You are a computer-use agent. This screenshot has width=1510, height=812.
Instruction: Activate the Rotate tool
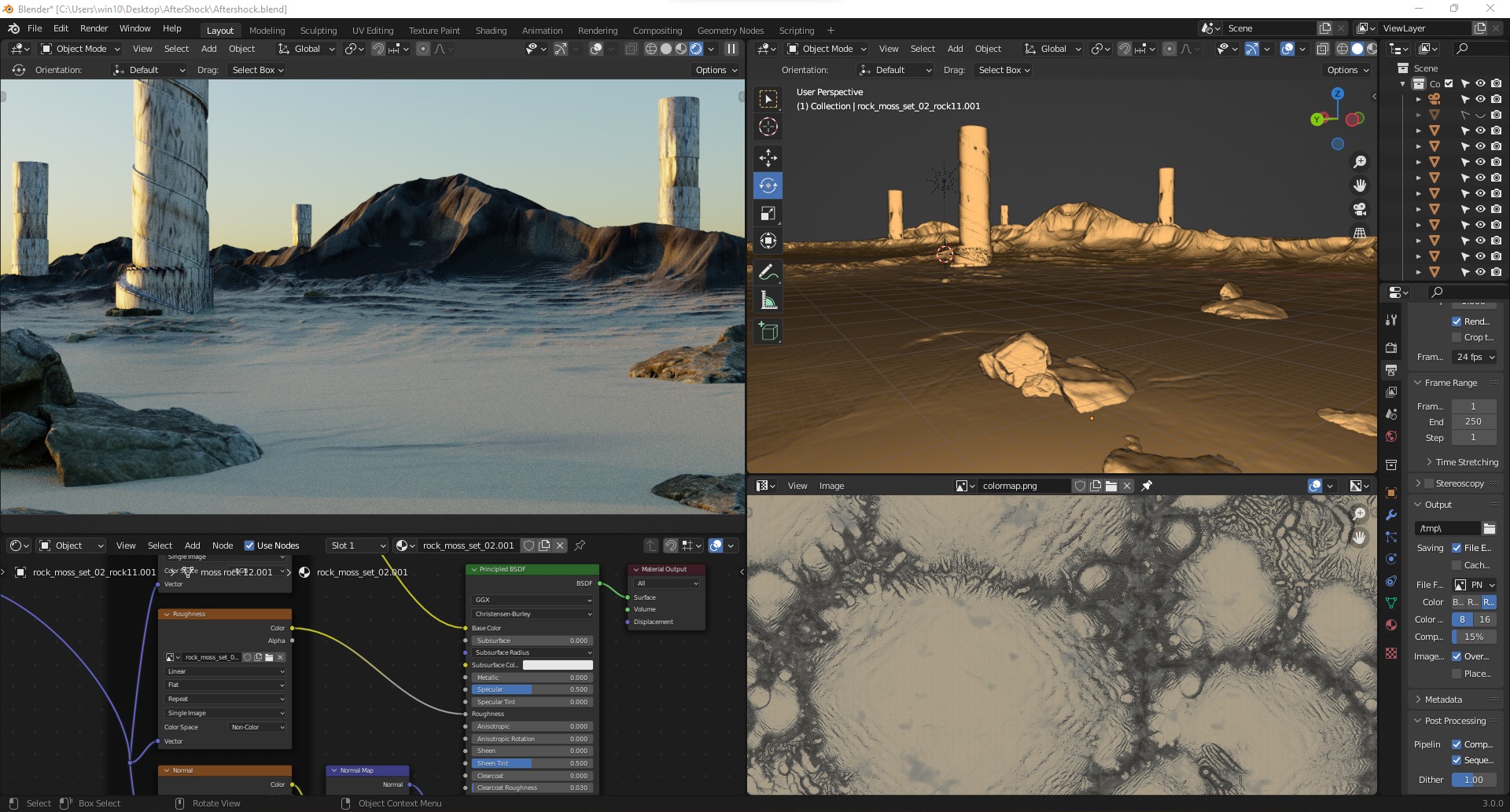[768, 186]
